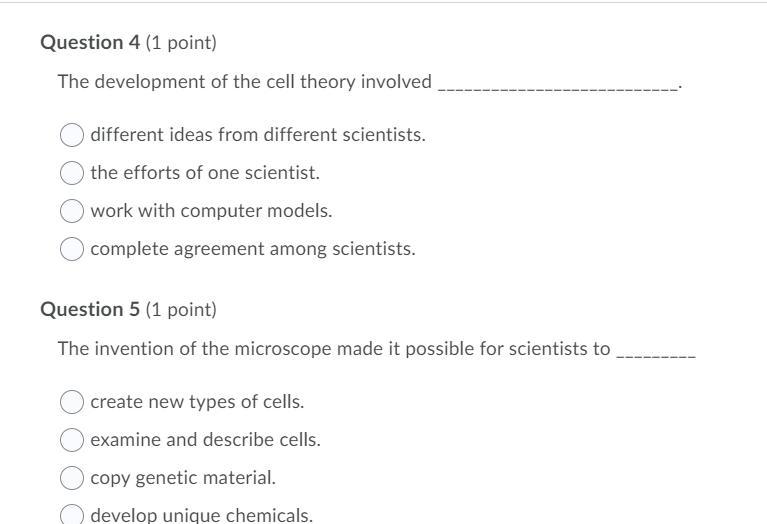Image resolution: width=767 pixels, height=524 pixels.
Task: Select 'create new types of cells' radio button
Action: tap(72, 402)
